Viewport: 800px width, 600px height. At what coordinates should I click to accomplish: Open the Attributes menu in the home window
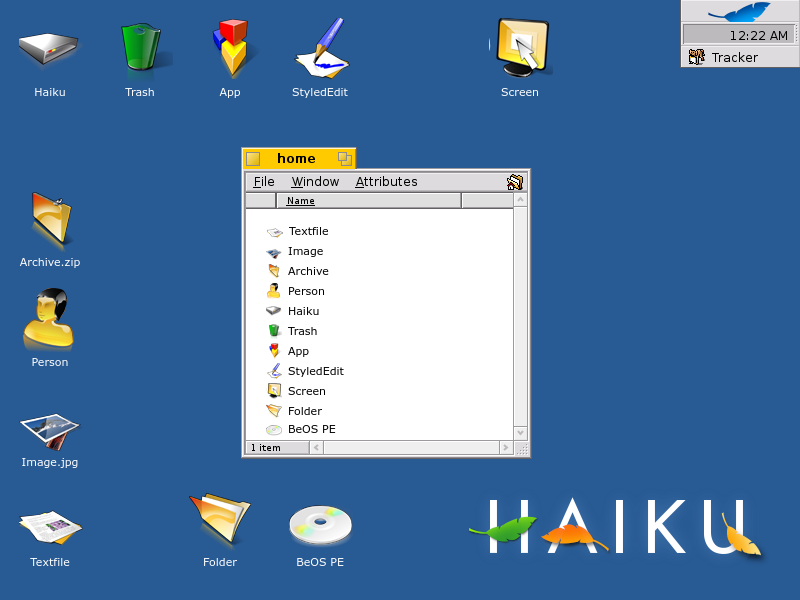point(386,182)
